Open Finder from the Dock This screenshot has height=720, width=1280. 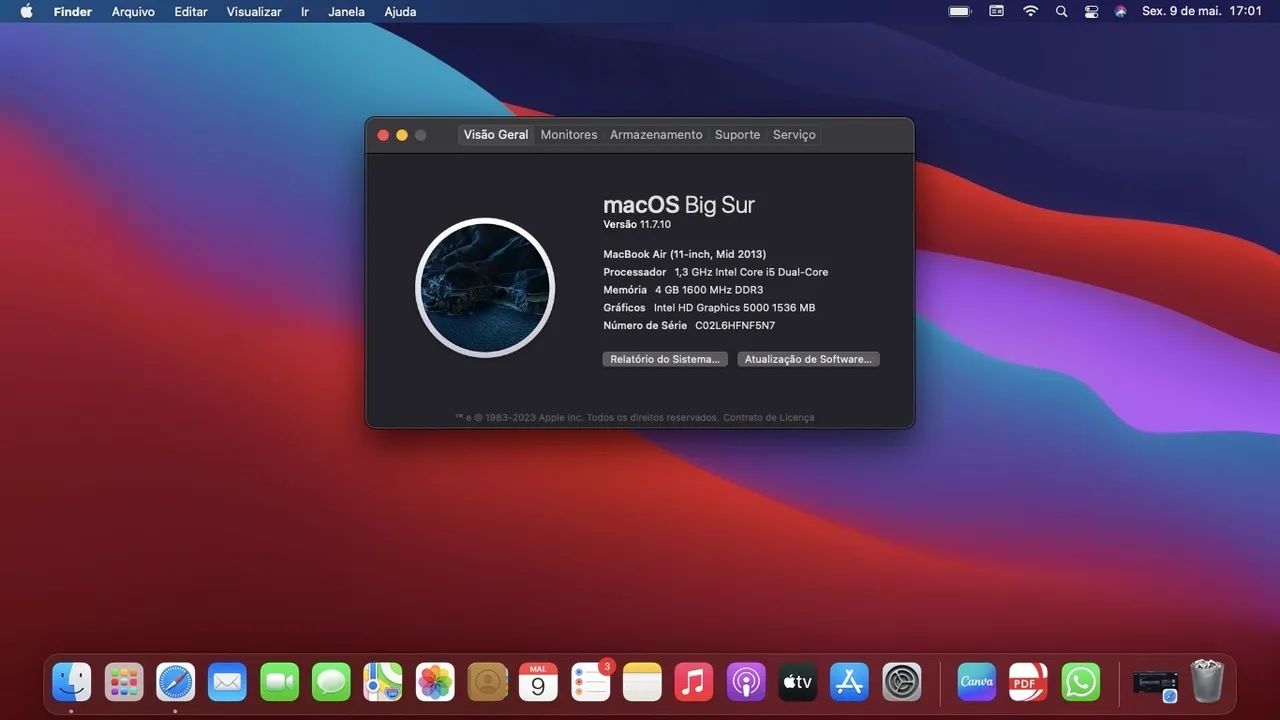pyautogui.click(x=72, y=682)
